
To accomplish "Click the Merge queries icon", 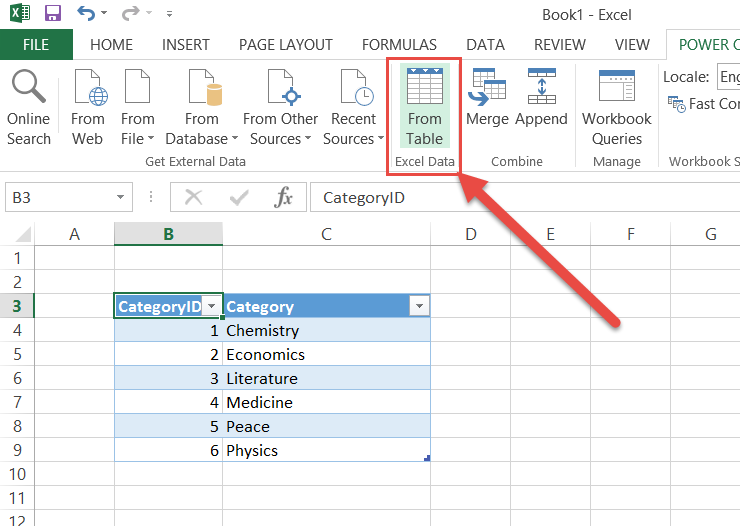I will coord(487,100).
